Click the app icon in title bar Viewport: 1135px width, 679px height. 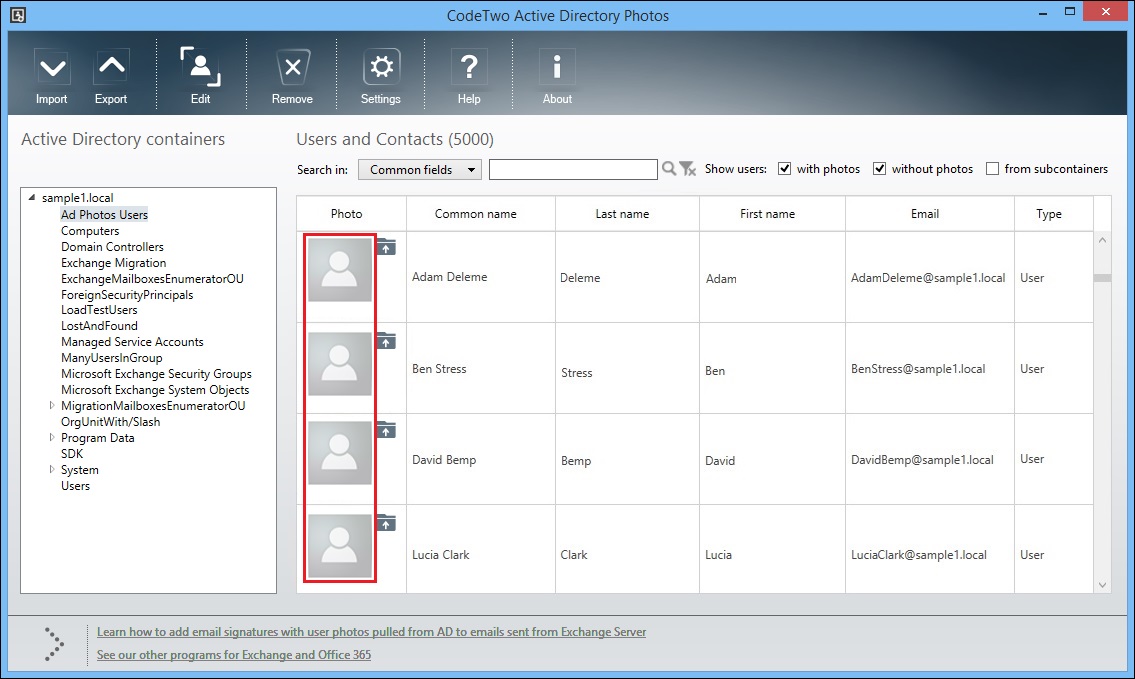[18, 15]
